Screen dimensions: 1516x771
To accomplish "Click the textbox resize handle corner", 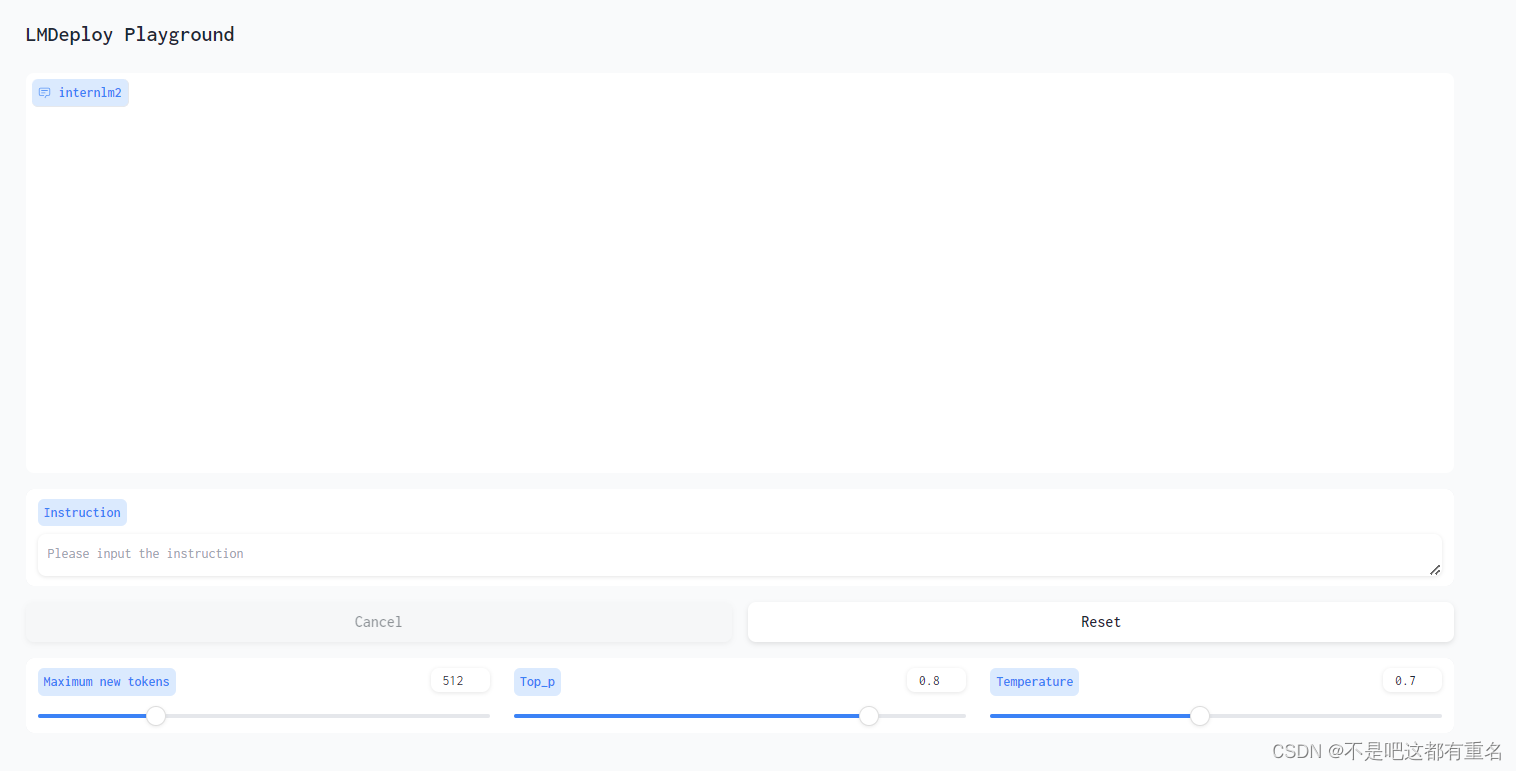I will click(1434, 569).
